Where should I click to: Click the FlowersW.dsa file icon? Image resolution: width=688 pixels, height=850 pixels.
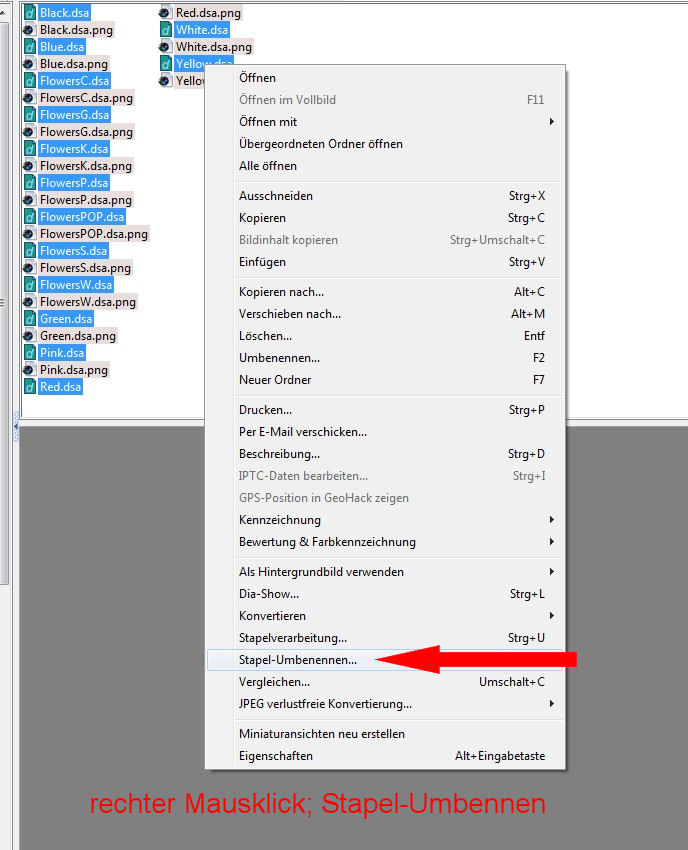pyautogui.click(x=30, y=285)
